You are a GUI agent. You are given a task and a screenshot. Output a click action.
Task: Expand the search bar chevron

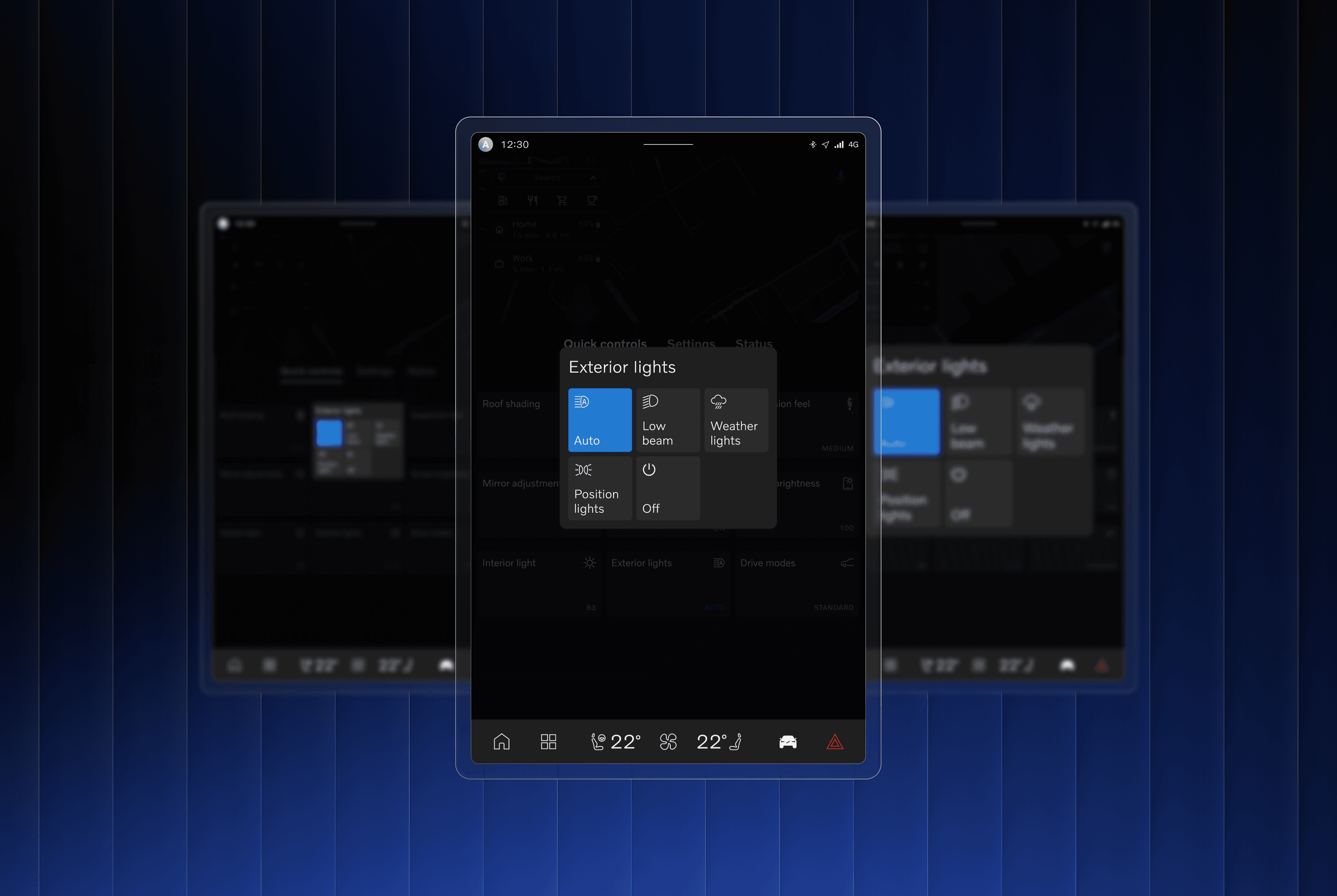click(593, 178)
